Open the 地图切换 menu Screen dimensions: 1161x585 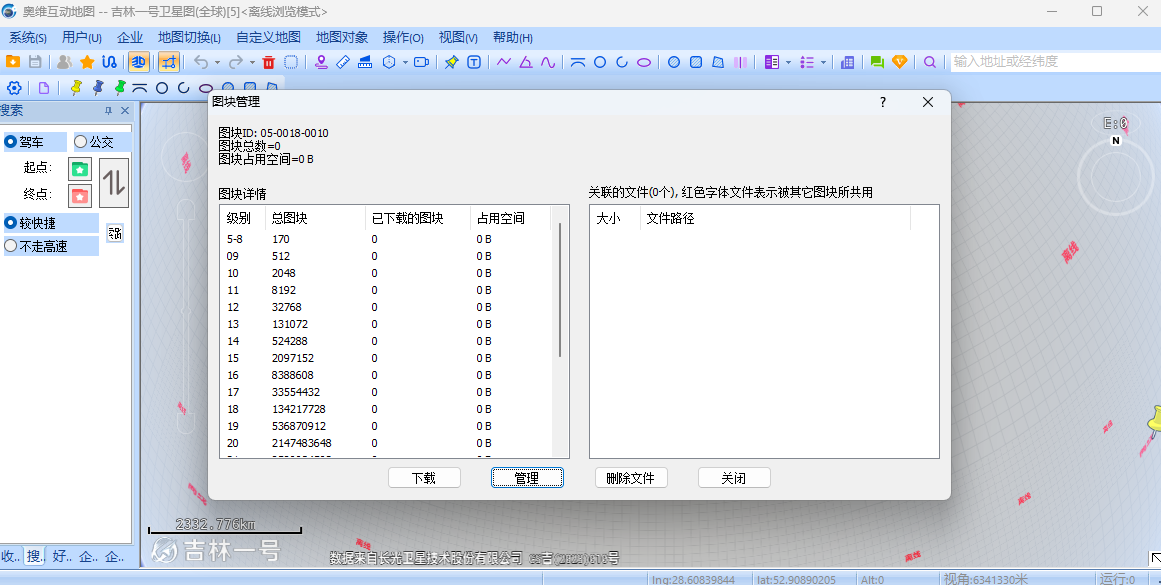[187, 37]
